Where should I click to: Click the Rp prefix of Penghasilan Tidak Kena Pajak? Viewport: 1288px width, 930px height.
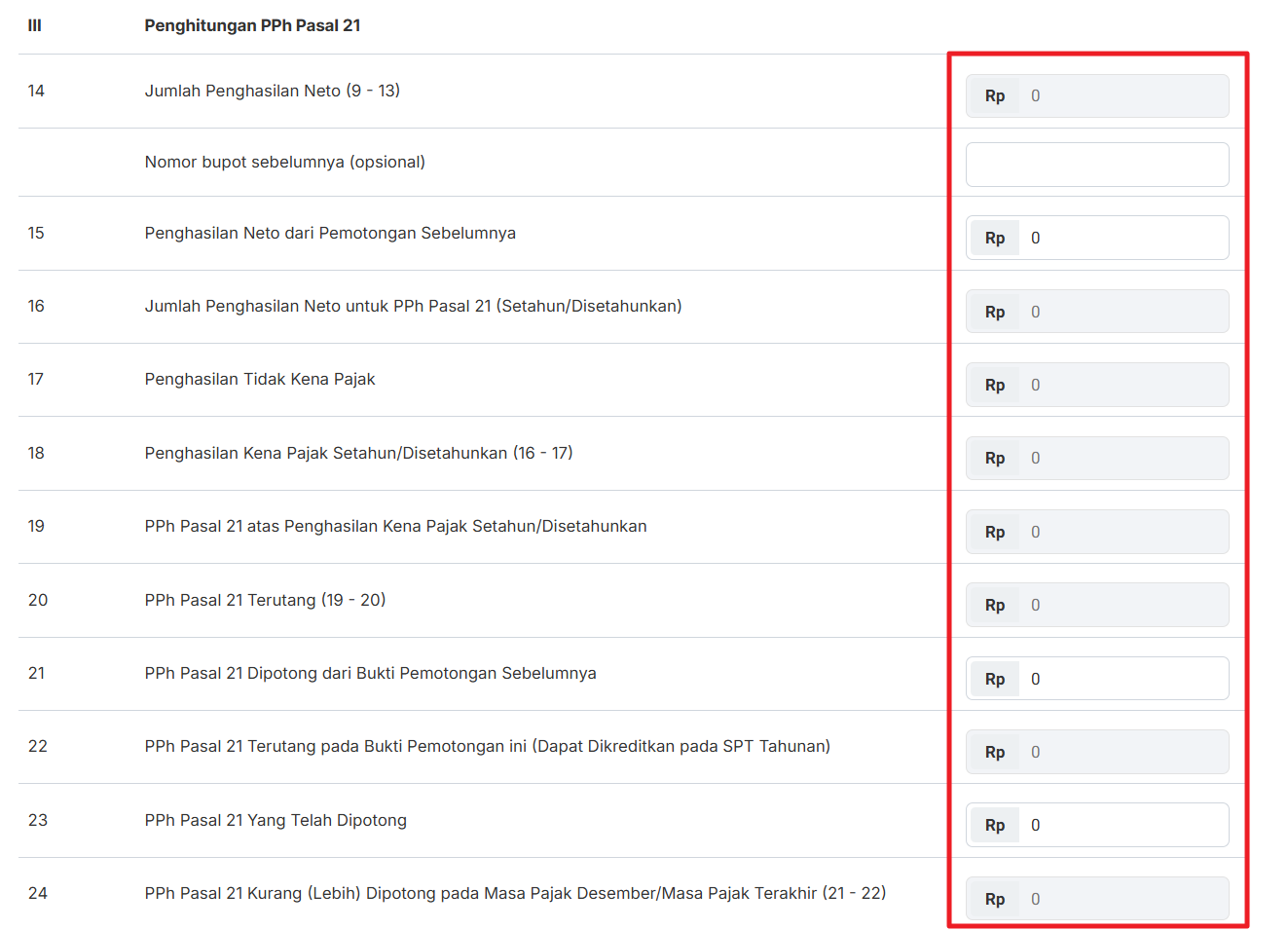pyautogui.click(x=994, y=385)
